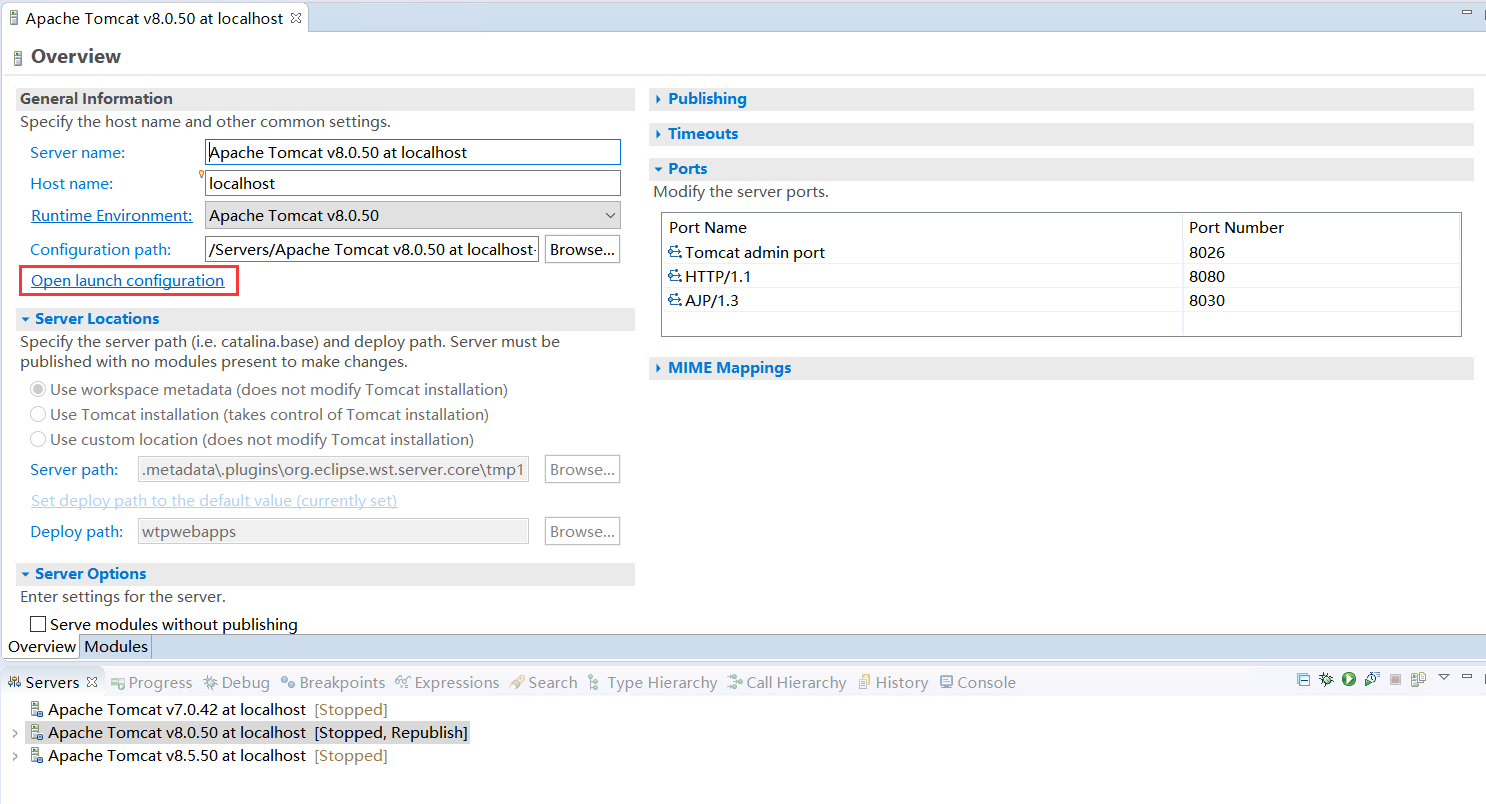Viewport: 1486px width, 804px height.
Task: Click the HTTP/1.1 port row icon
Action: tap(675, 276)
